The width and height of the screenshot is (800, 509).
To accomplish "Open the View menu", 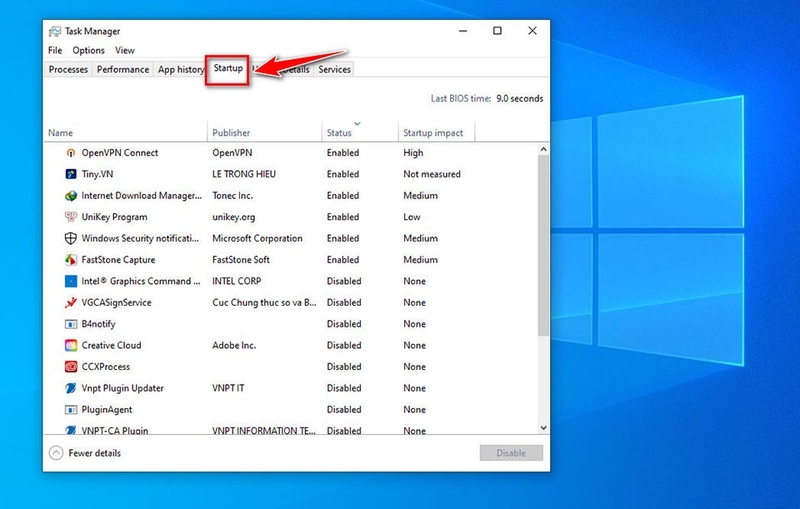I will tap(124, 50).
